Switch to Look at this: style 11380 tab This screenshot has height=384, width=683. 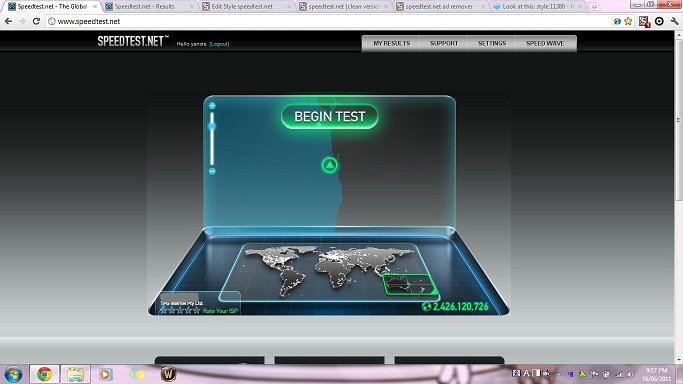538,7
